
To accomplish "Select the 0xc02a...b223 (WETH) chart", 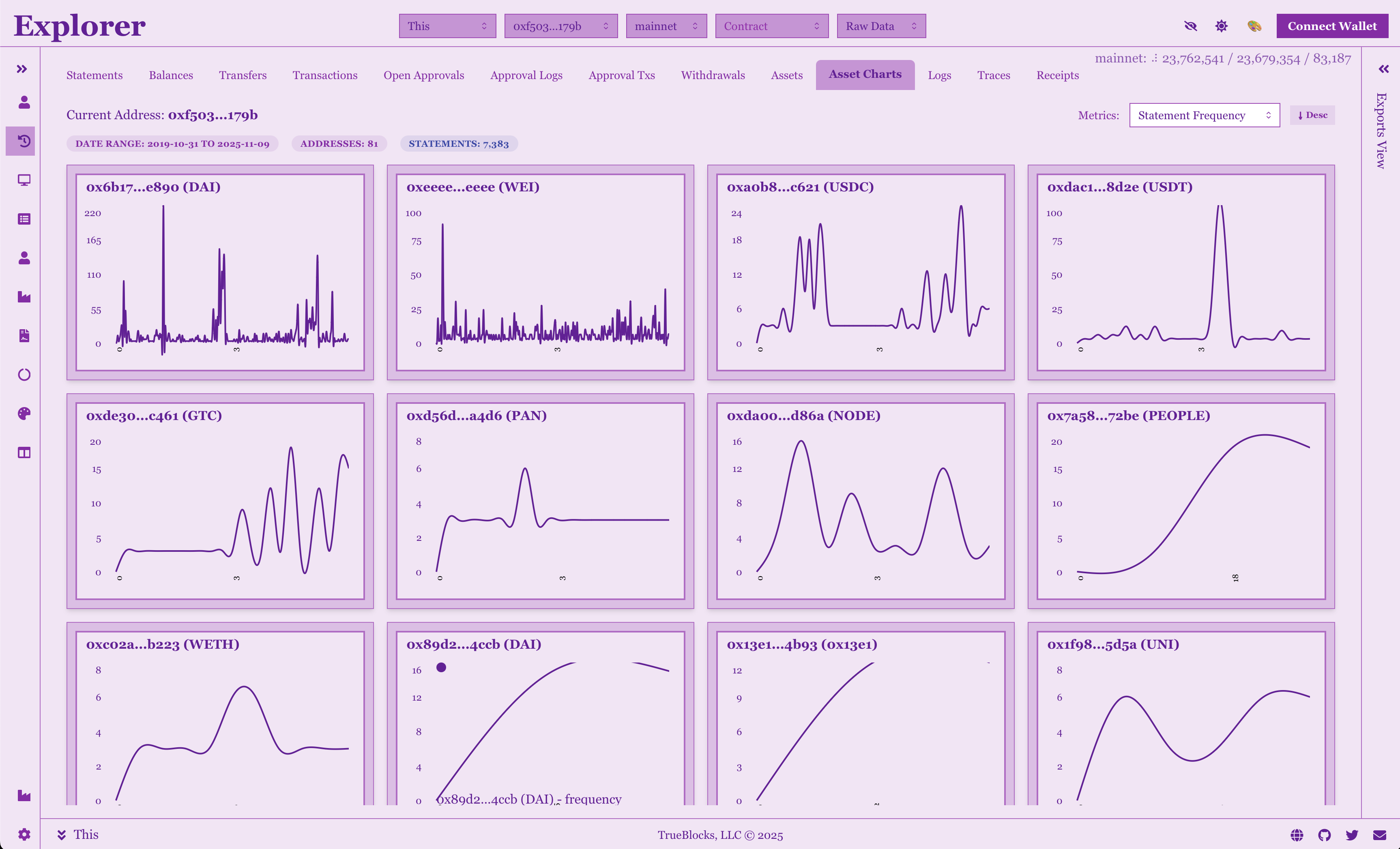I will [x=220, y=714].
